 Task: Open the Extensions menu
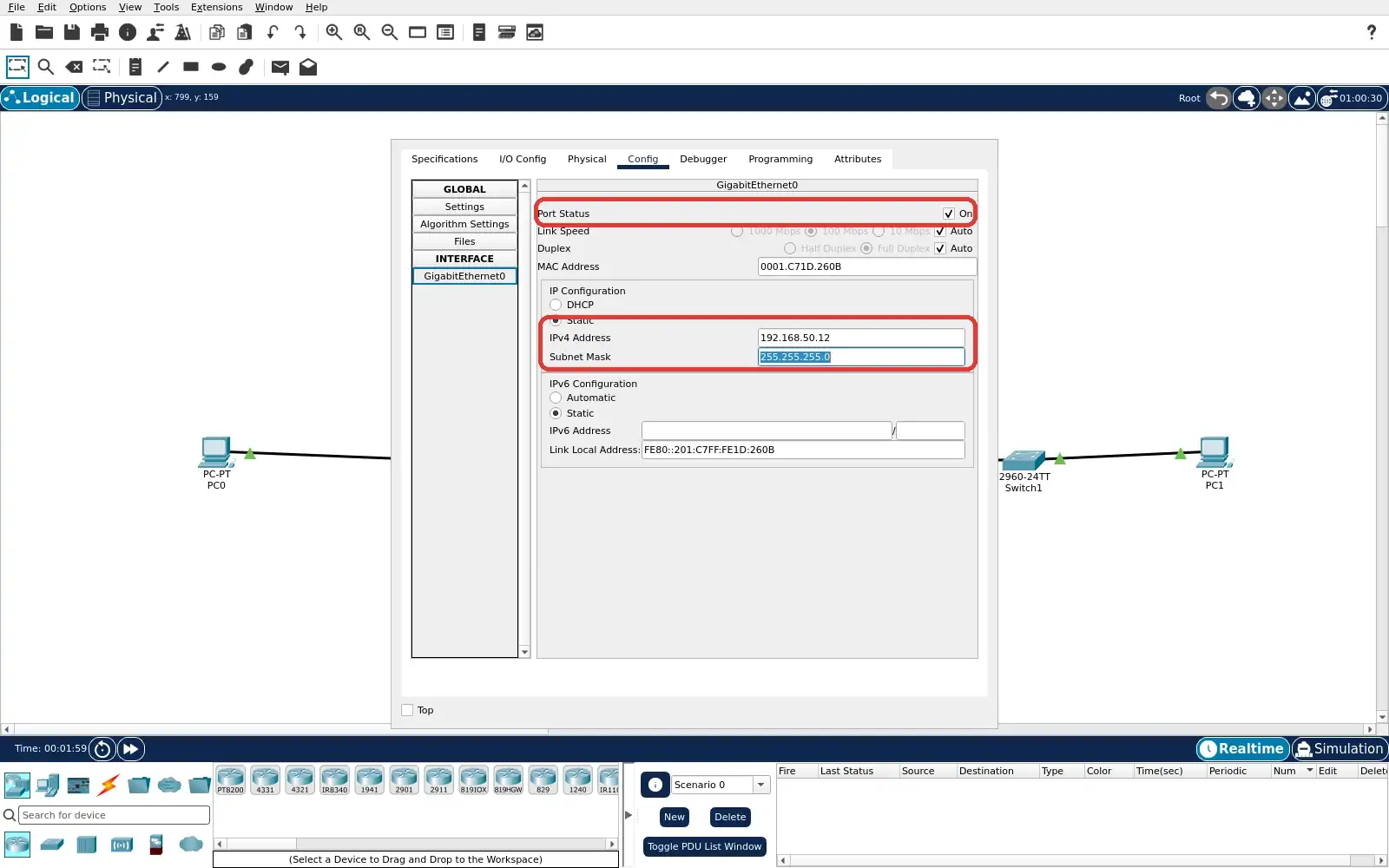(x=216, y=7)
